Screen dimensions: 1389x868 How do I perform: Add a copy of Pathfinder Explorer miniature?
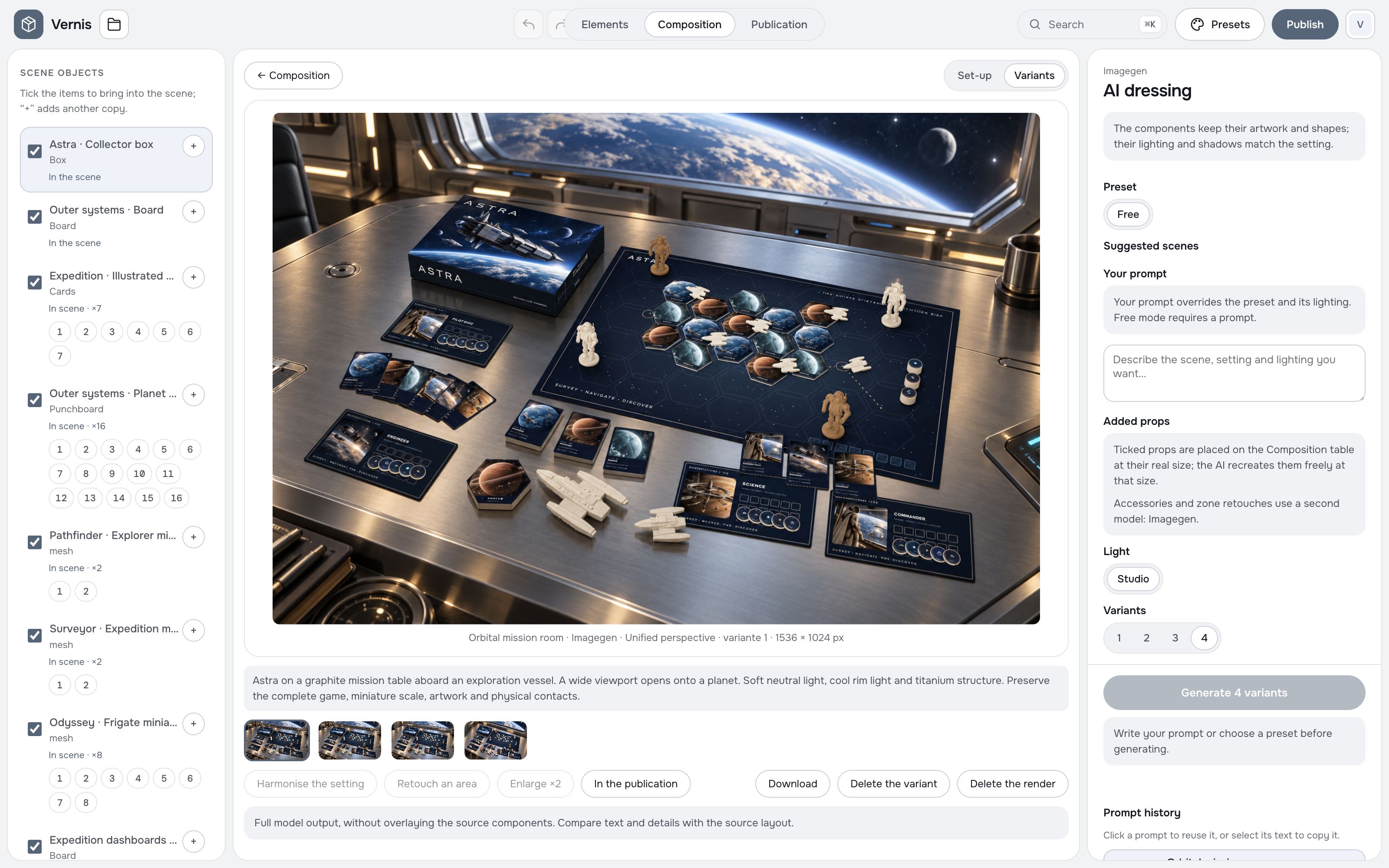tap(194, 537)
